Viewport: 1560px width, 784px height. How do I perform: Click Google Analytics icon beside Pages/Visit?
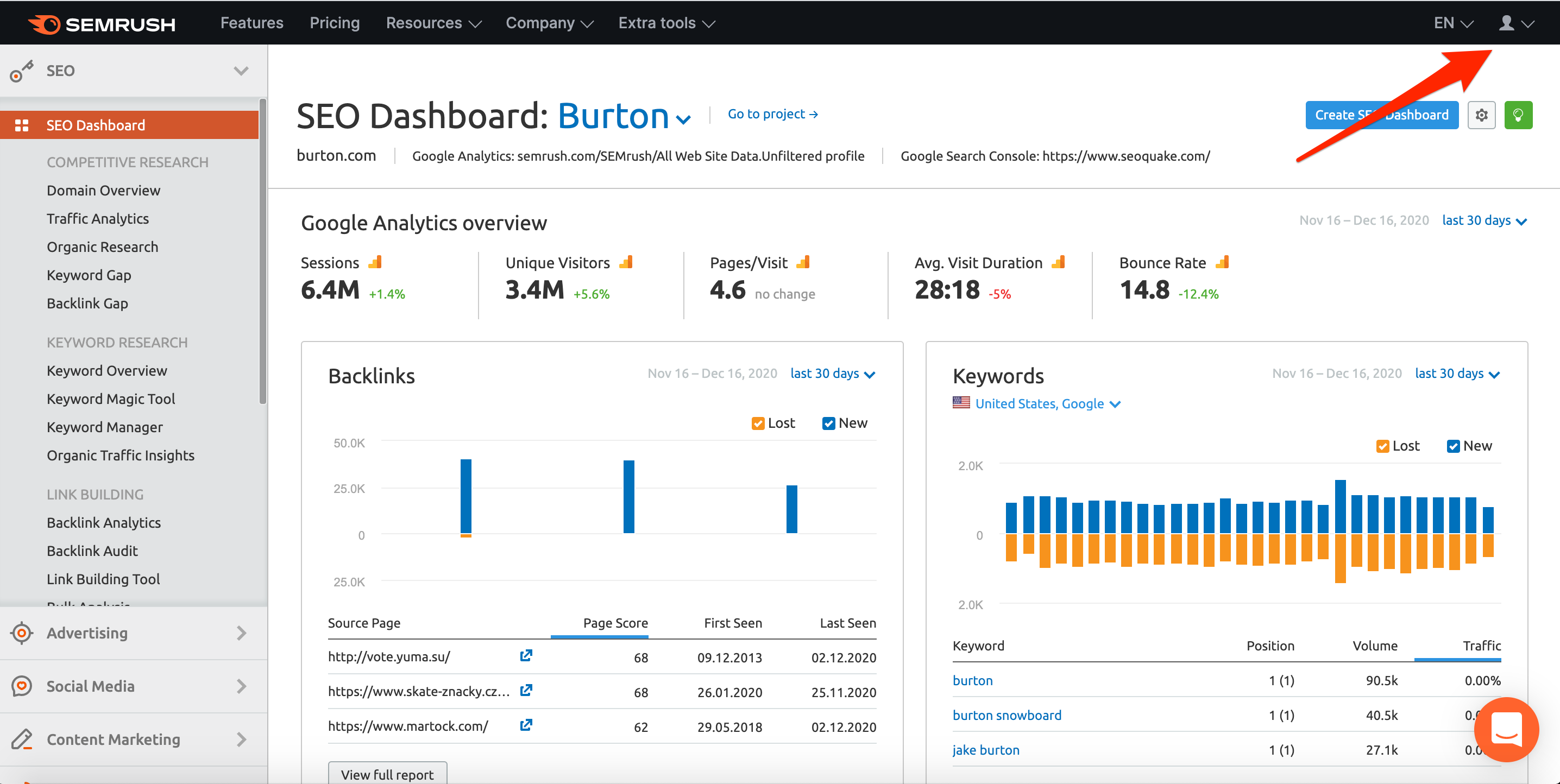pyautogui.click(x=803, y=262)
